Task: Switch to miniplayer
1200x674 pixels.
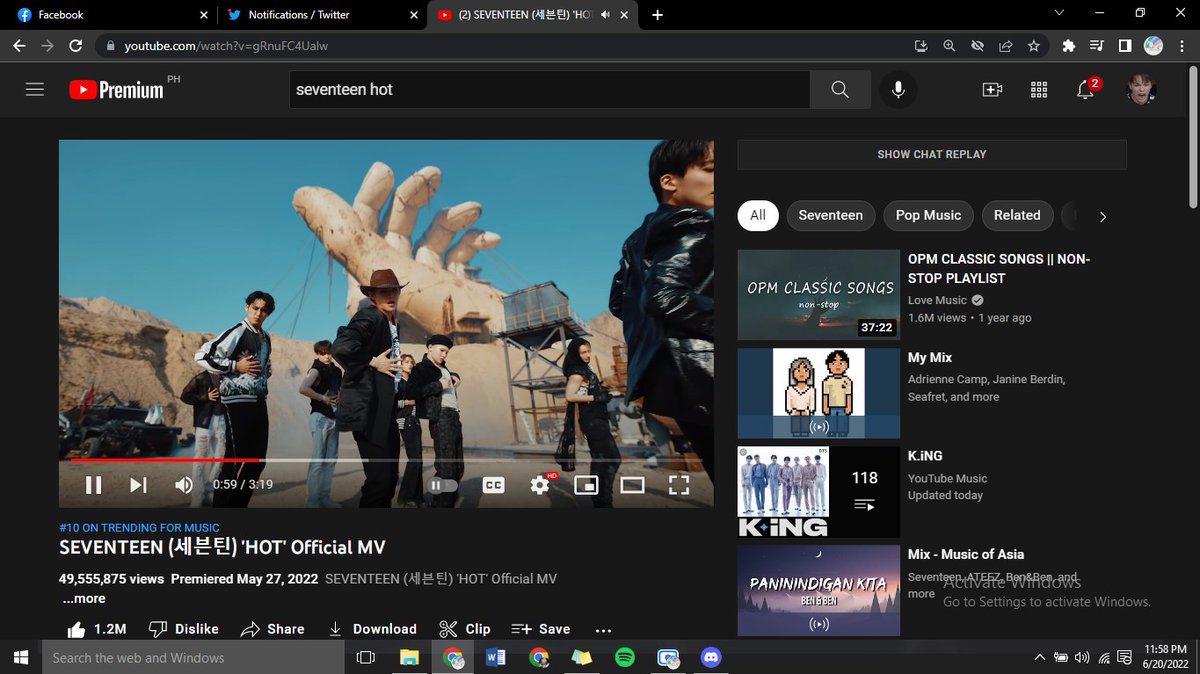Action: pyautogui.click(x=586, y=485)
